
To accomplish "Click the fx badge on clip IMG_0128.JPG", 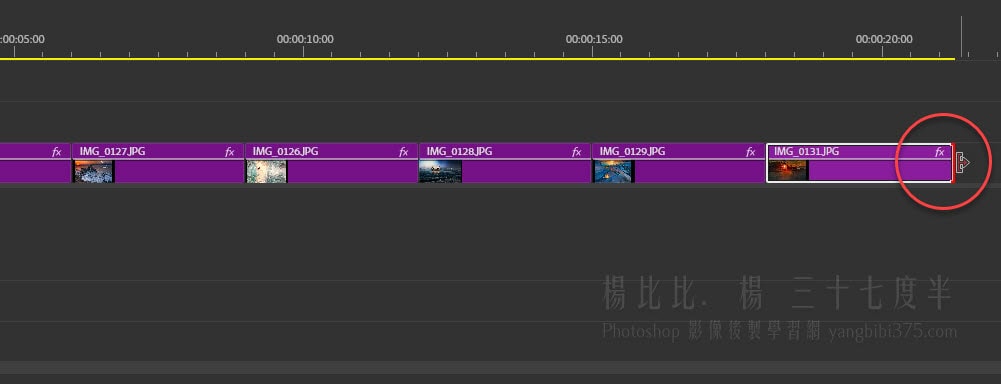I will (576, 152).
